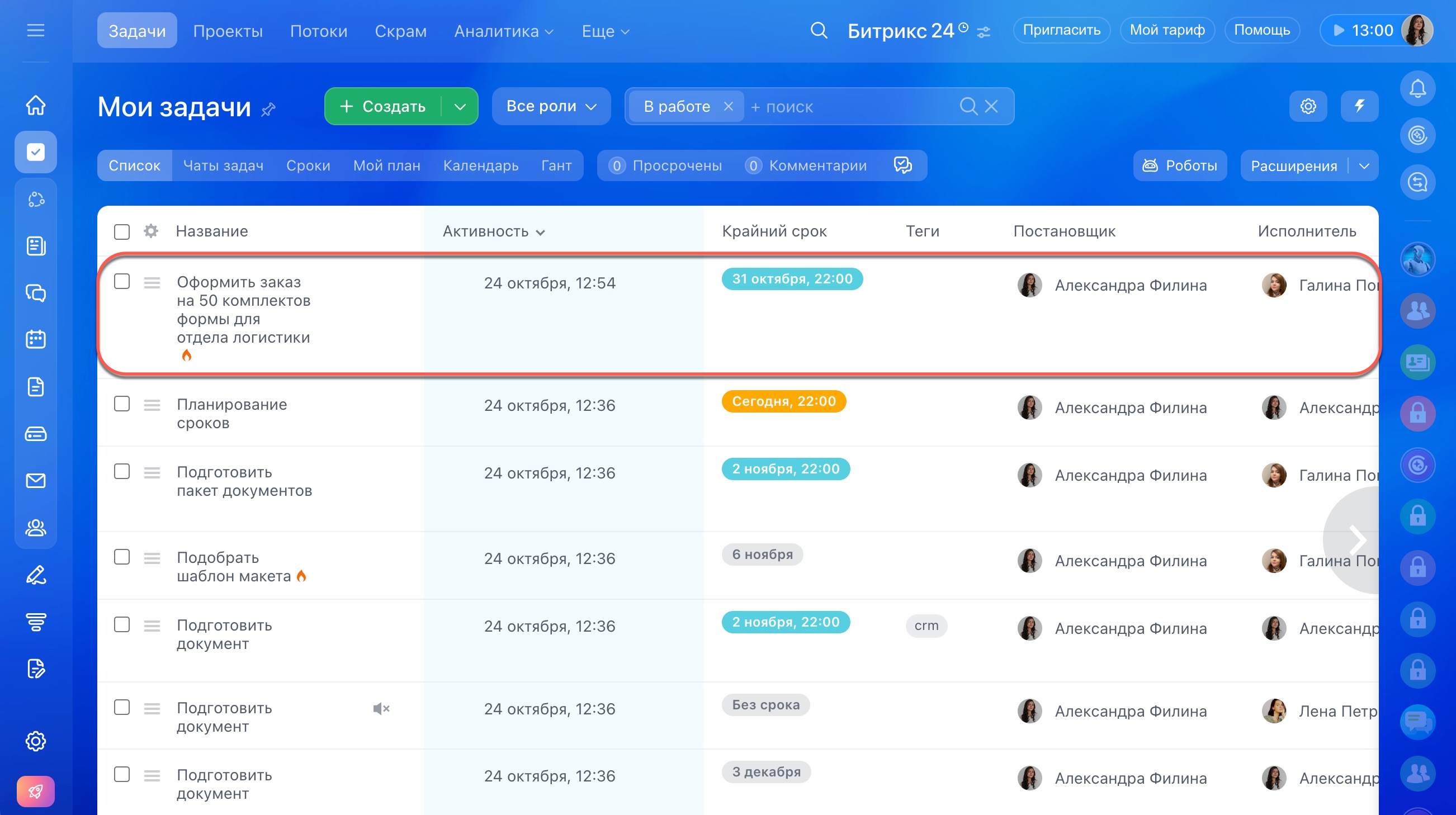Click the pin icon next to Мои задачи

(268, 108)
